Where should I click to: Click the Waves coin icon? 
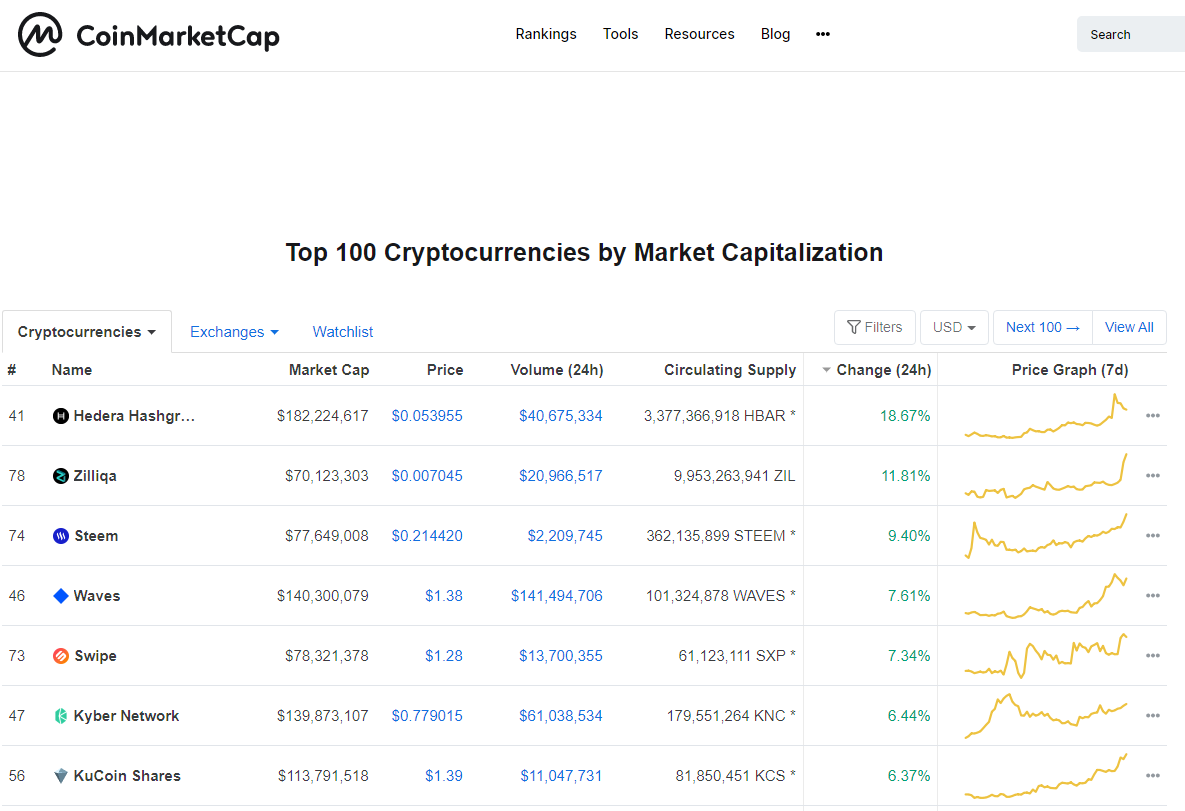tap(60, 596)
